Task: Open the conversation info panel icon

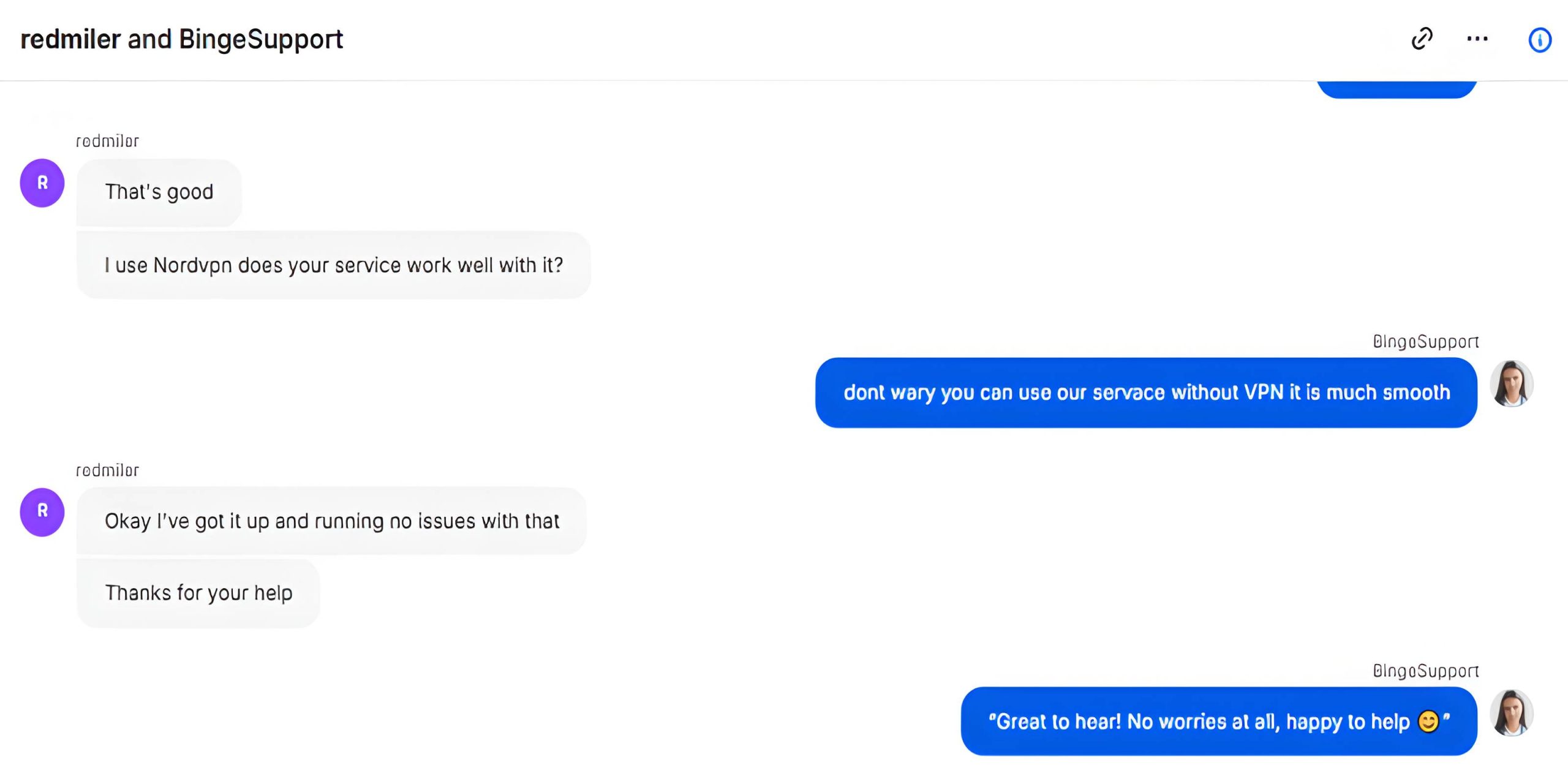Action: [1539, 40]
